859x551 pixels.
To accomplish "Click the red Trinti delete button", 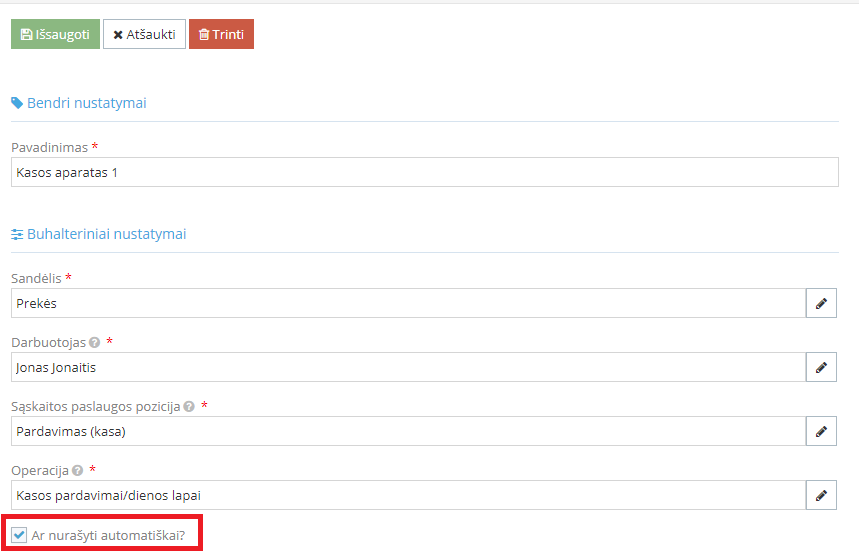I will [x=221, y=34].
